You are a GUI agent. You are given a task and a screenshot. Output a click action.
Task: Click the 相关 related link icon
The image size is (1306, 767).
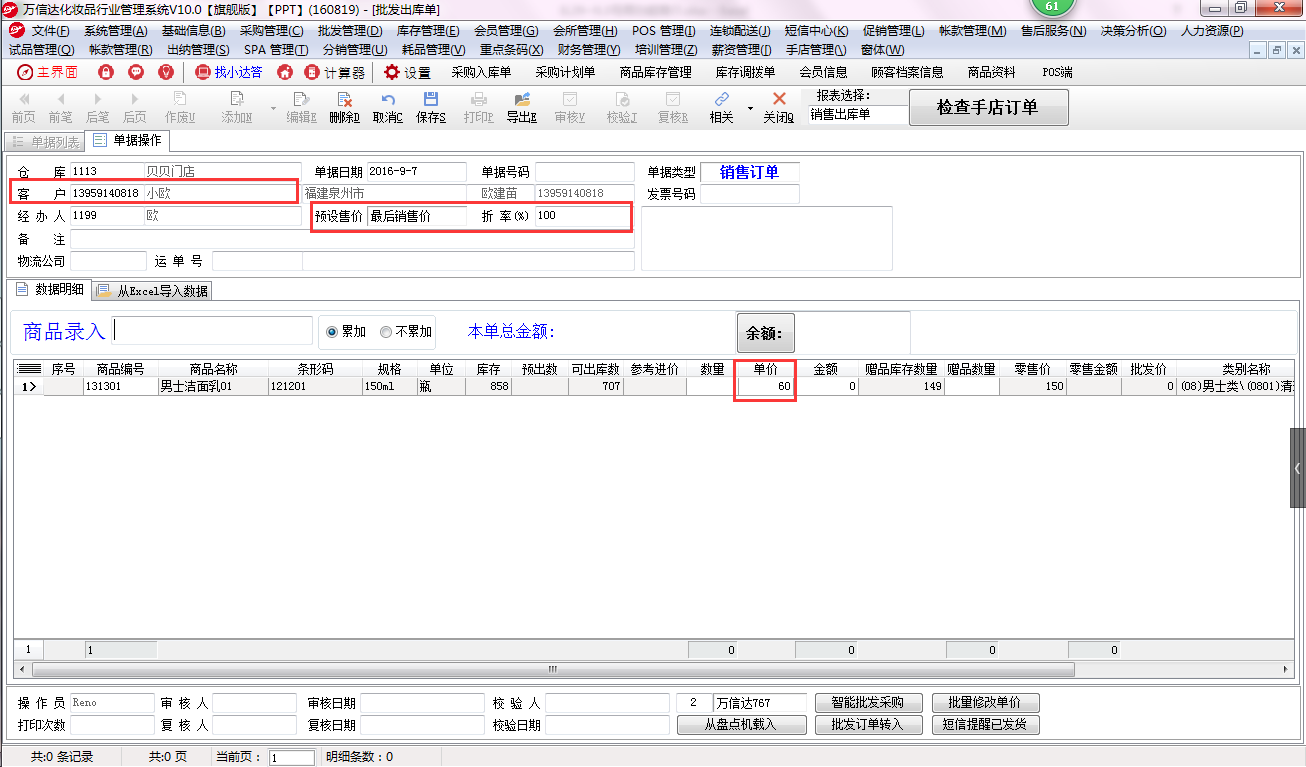click(721, 107)
